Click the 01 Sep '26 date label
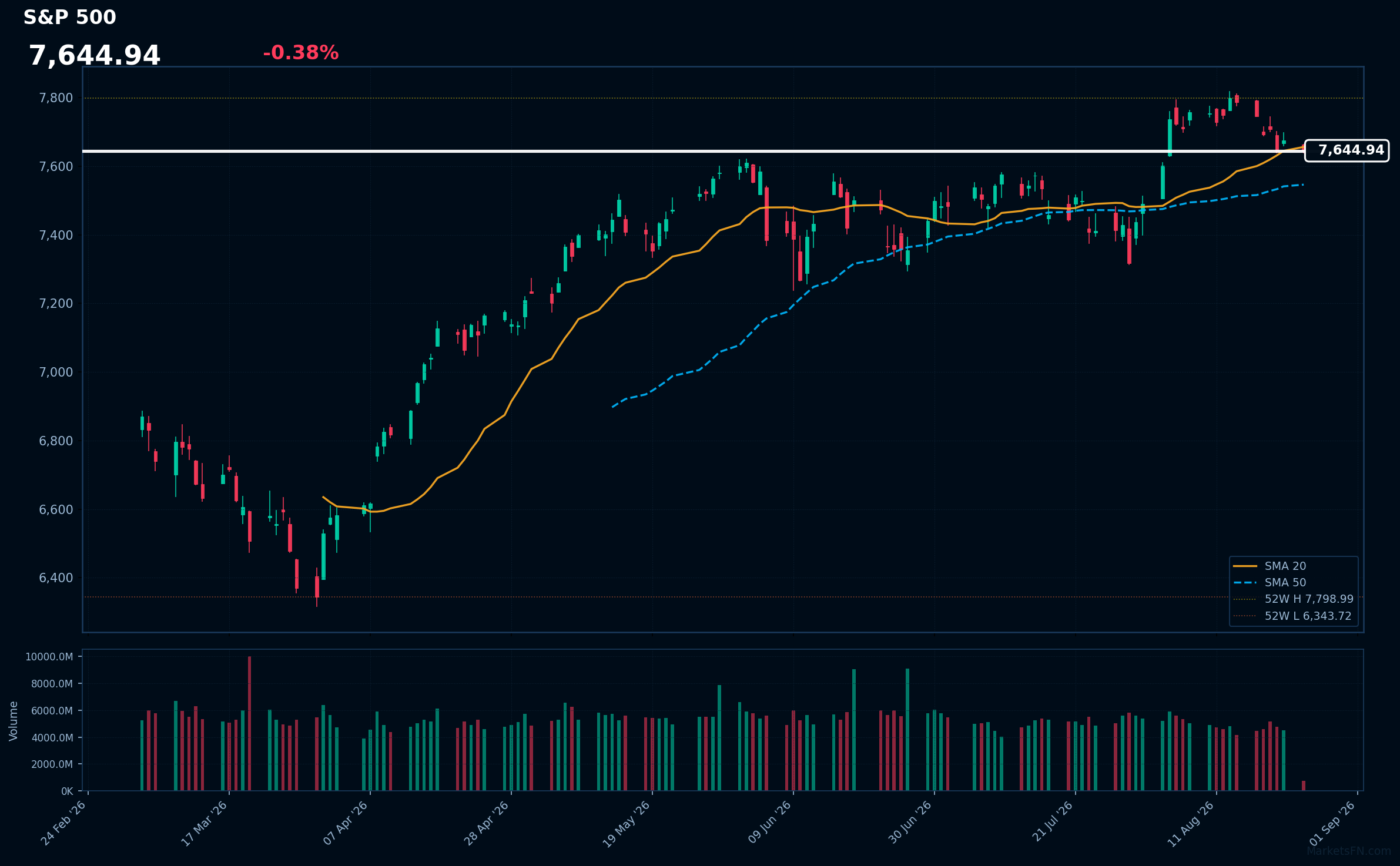Image resolution: width=1400 pixels, height=866 pixels. pyautogui.click(x=1333, y=823)
